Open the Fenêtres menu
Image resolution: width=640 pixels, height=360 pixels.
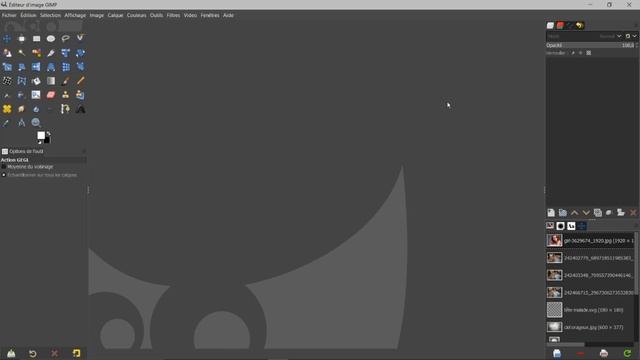(x=210, y=15)
